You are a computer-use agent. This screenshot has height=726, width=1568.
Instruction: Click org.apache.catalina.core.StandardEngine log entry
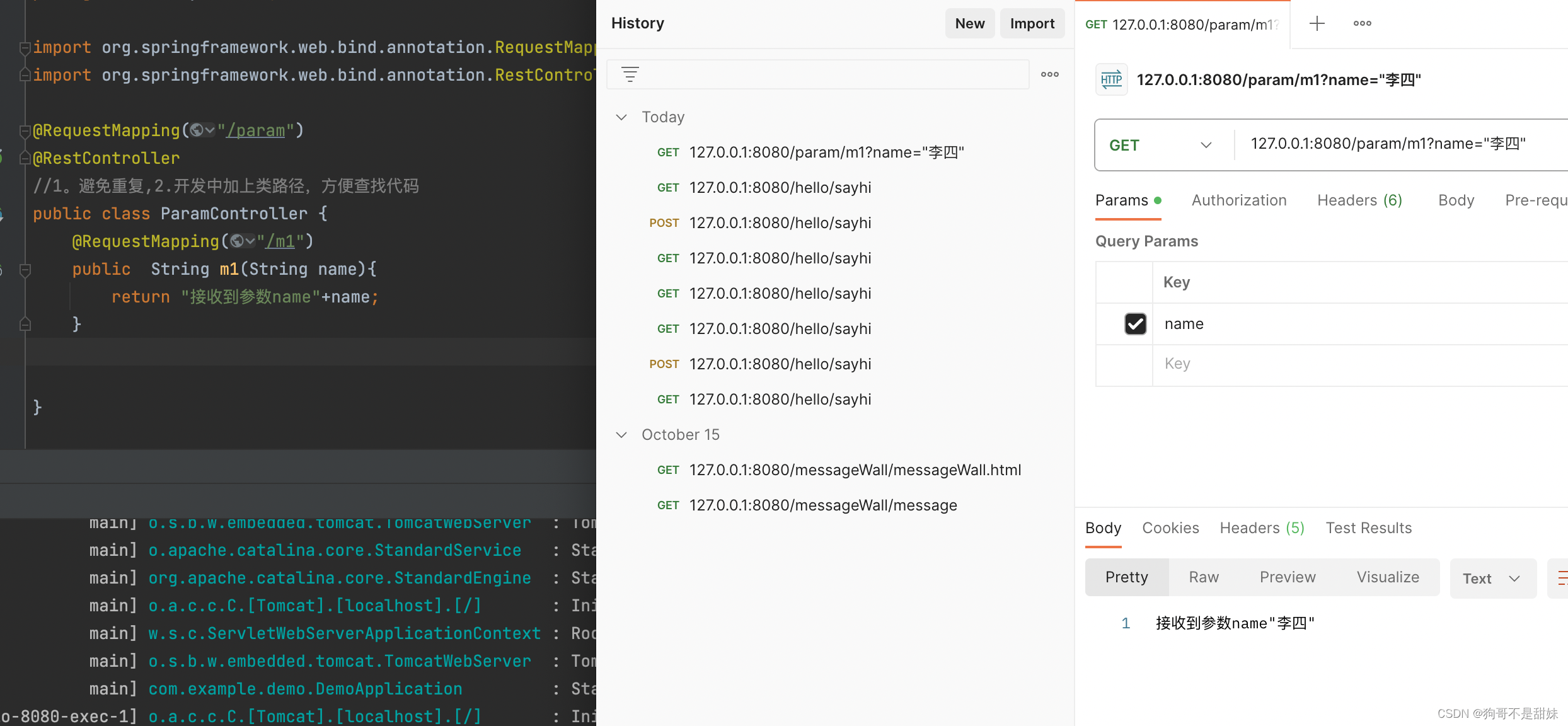[340, 578]
